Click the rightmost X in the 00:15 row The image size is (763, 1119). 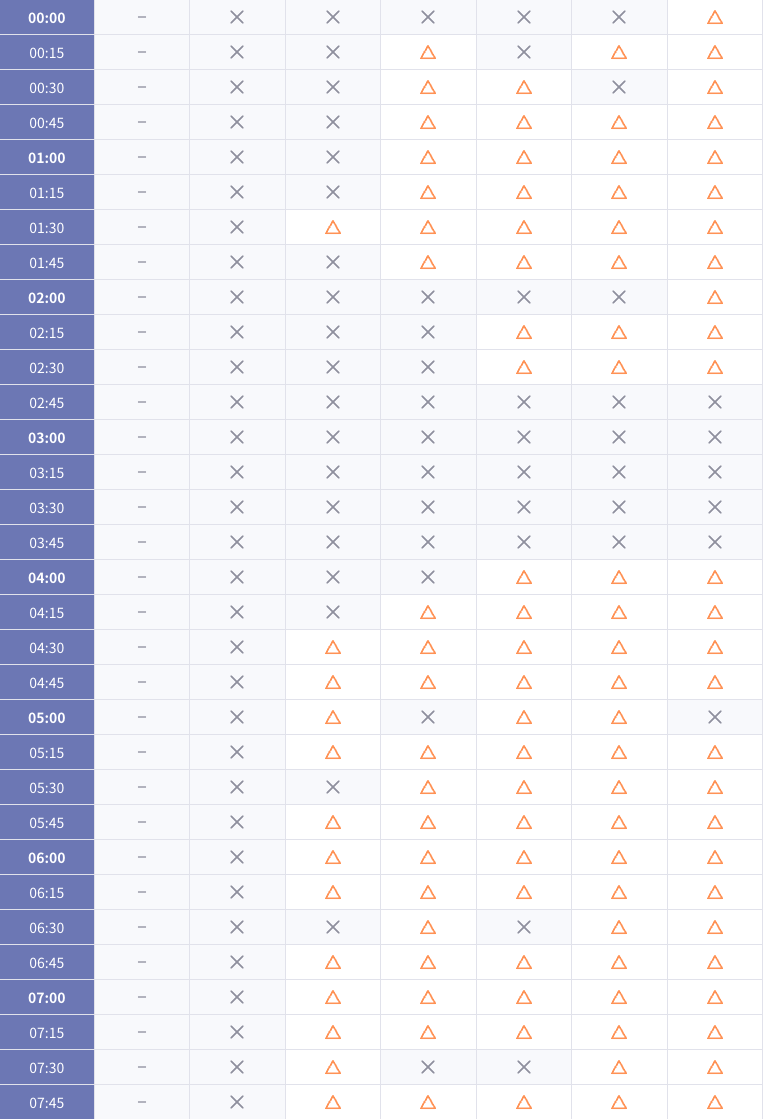tap(524, 52)
